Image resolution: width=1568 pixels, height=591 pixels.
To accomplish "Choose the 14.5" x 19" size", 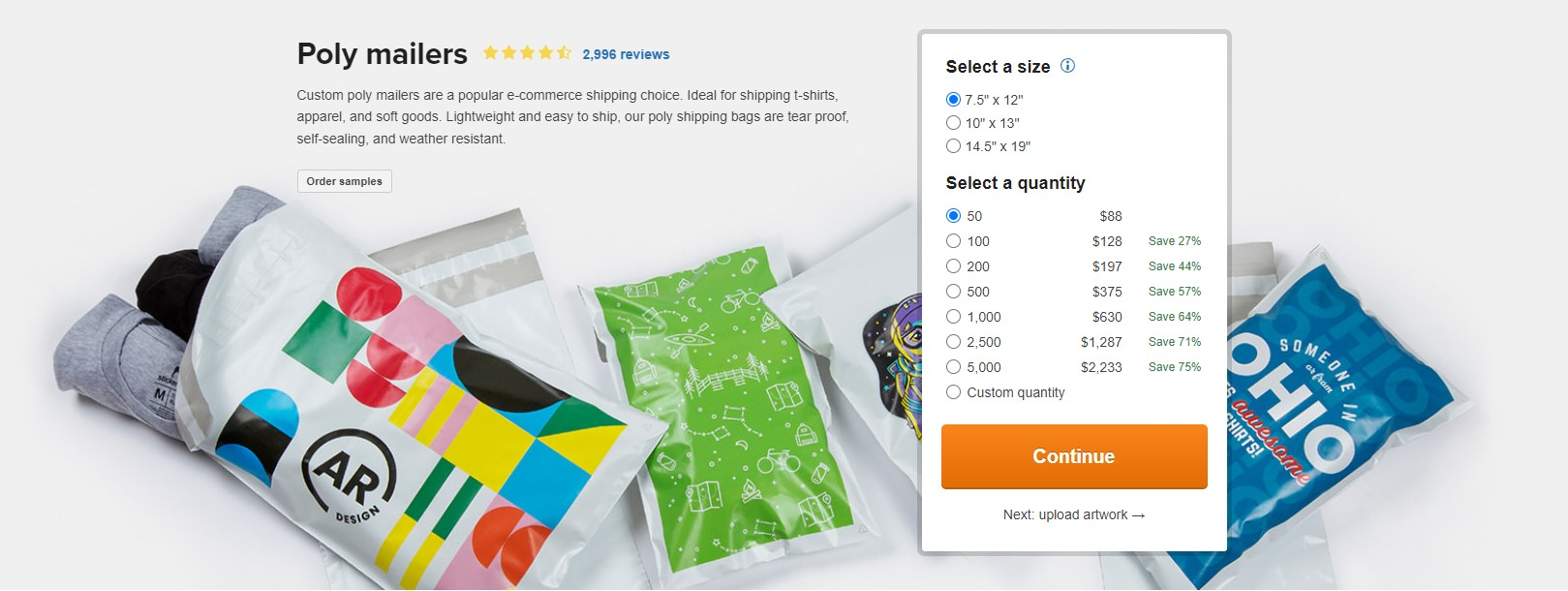I will (988, 146).
